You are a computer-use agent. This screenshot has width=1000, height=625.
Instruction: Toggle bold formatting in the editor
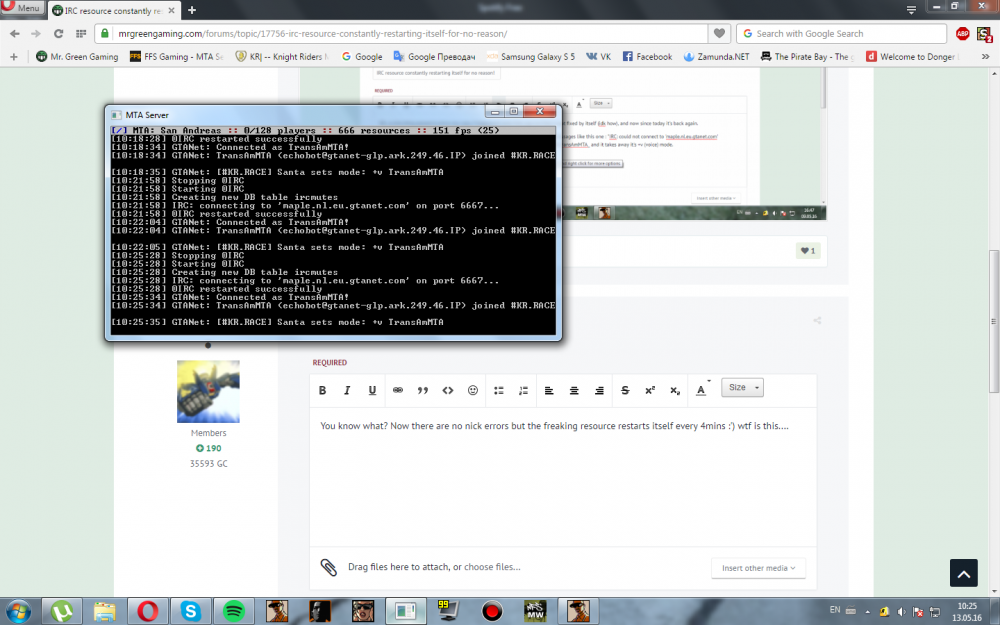point(322,390)
